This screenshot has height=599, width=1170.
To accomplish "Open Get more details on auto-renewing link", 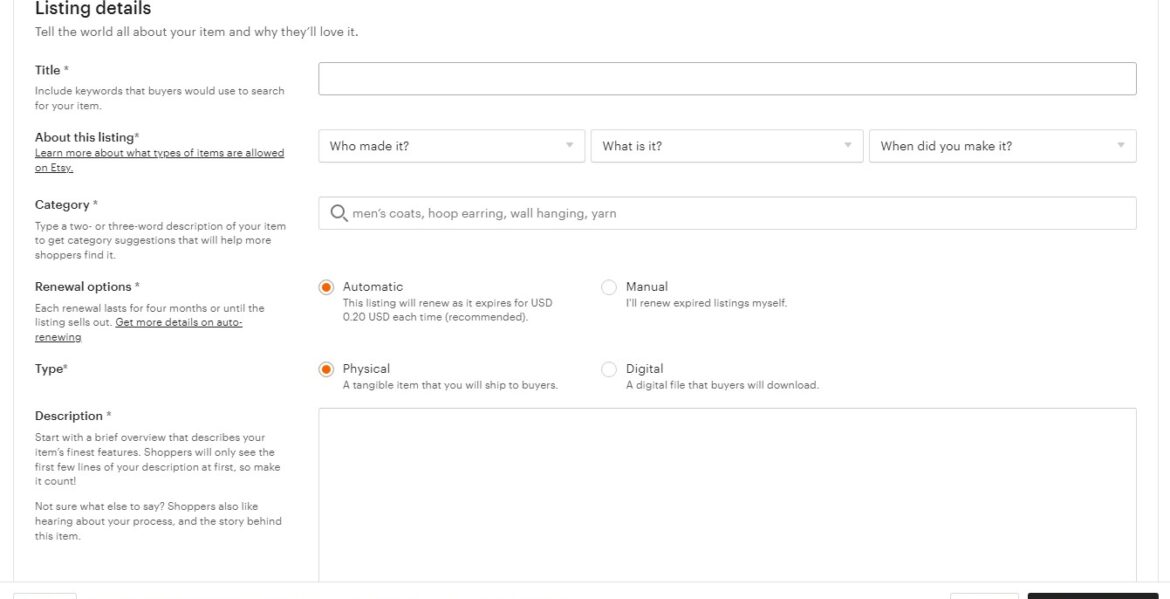I will point(178,323).
